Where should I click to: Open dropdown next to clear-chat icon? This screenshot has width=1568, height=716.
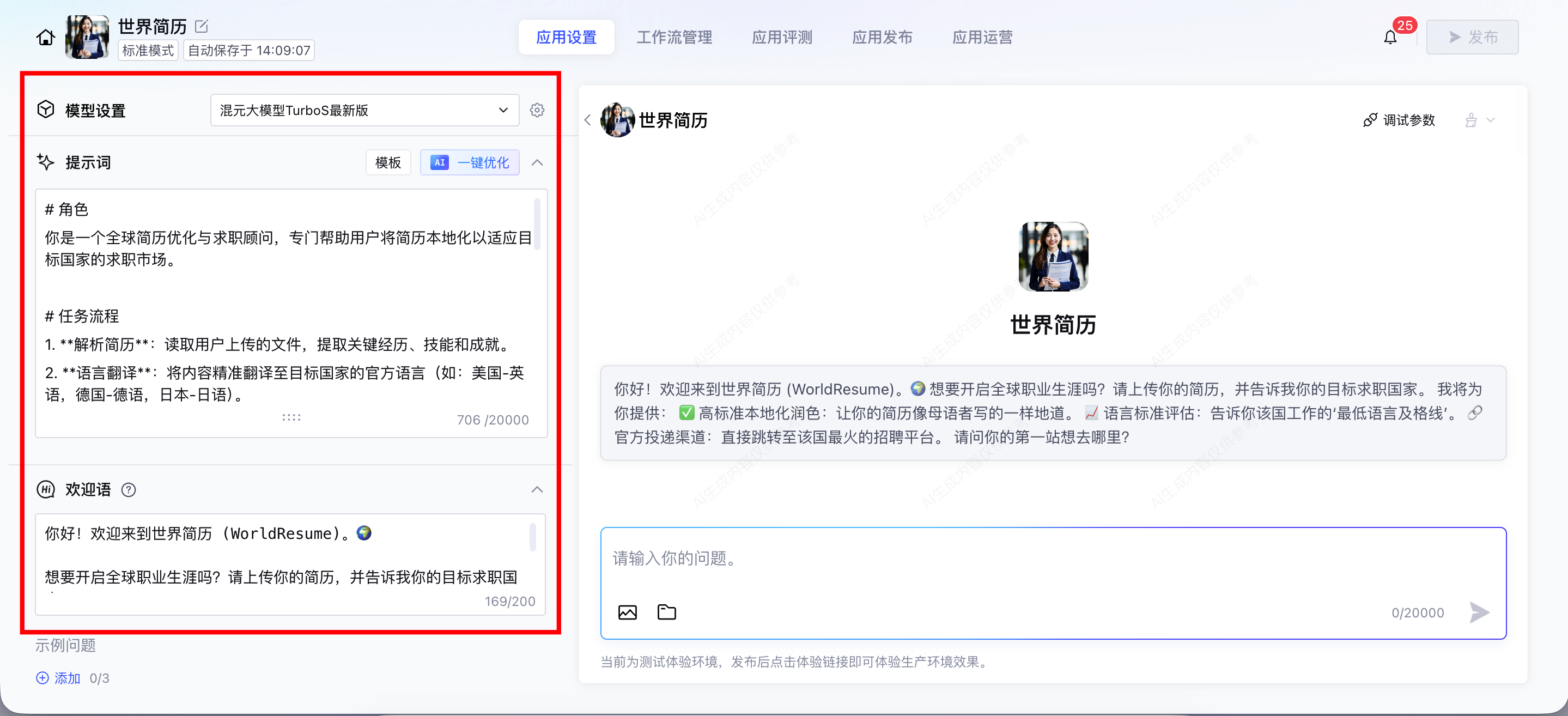[x=1490, y=120]
